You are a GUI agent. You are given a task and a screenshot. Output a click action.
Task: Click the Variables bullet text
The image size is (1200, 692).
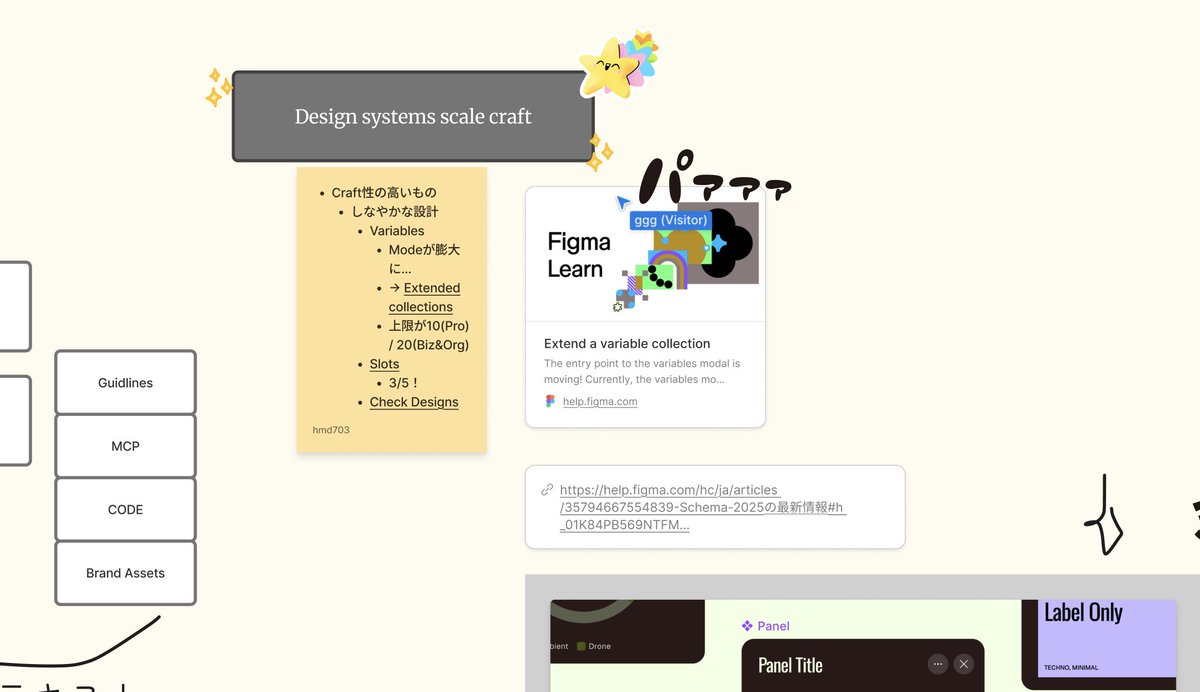397,231
